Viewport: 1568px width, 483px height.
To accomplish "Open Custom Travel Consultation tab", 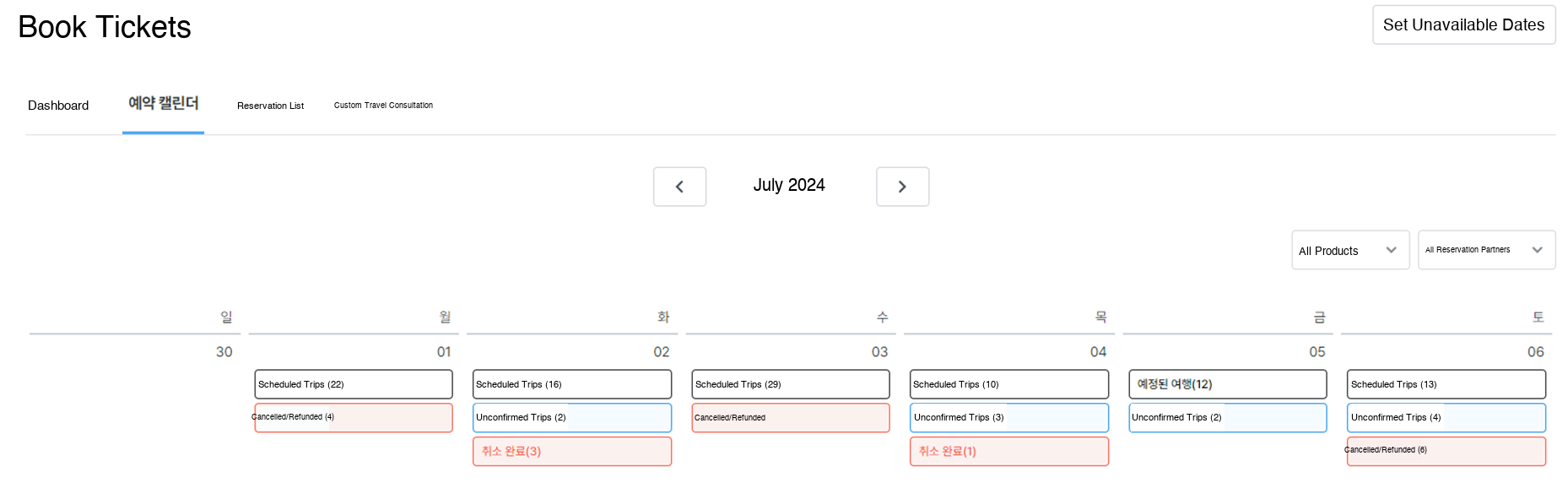I will pyautogui.click(x=383, y=106).
